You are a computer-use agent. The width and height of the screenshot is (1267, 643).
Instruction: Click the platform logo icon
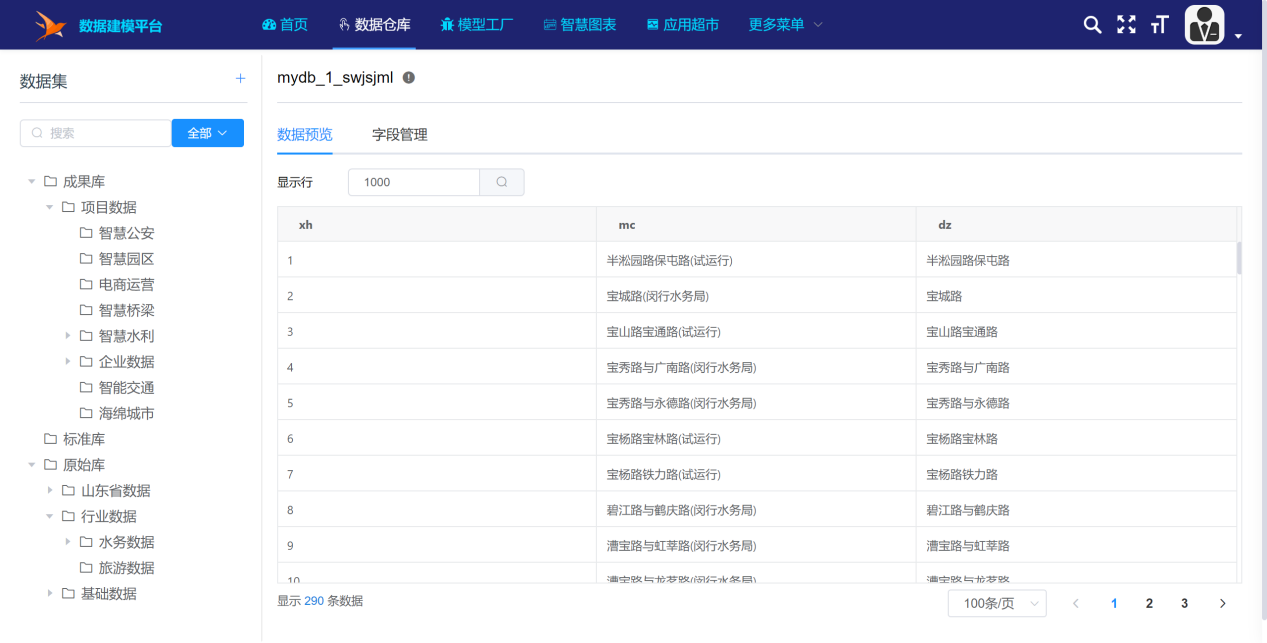pos(48,25)
